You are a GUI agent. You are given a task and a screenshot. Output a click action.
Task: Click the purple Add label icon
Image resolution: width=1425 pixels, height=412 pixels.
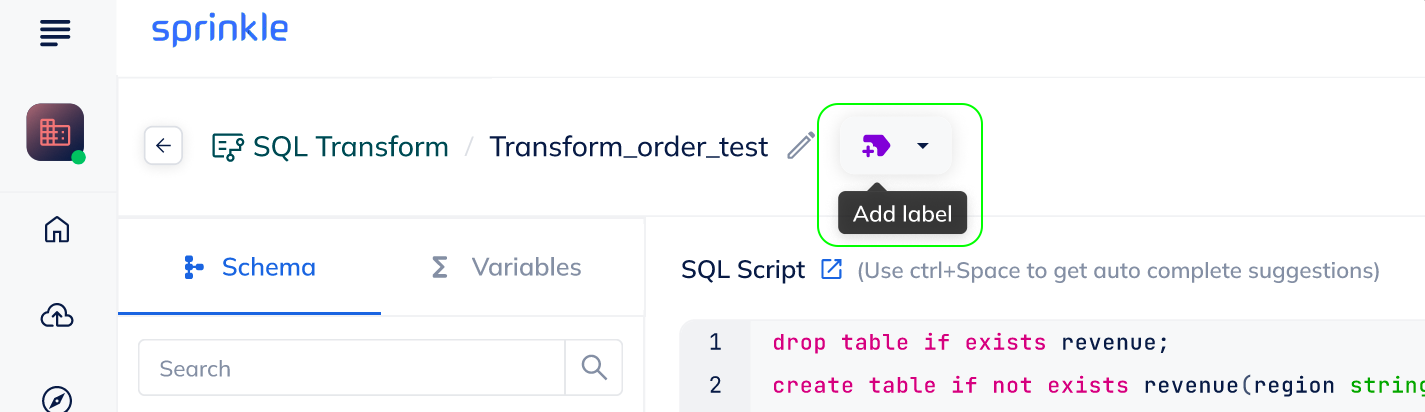[x=876, y=146]
